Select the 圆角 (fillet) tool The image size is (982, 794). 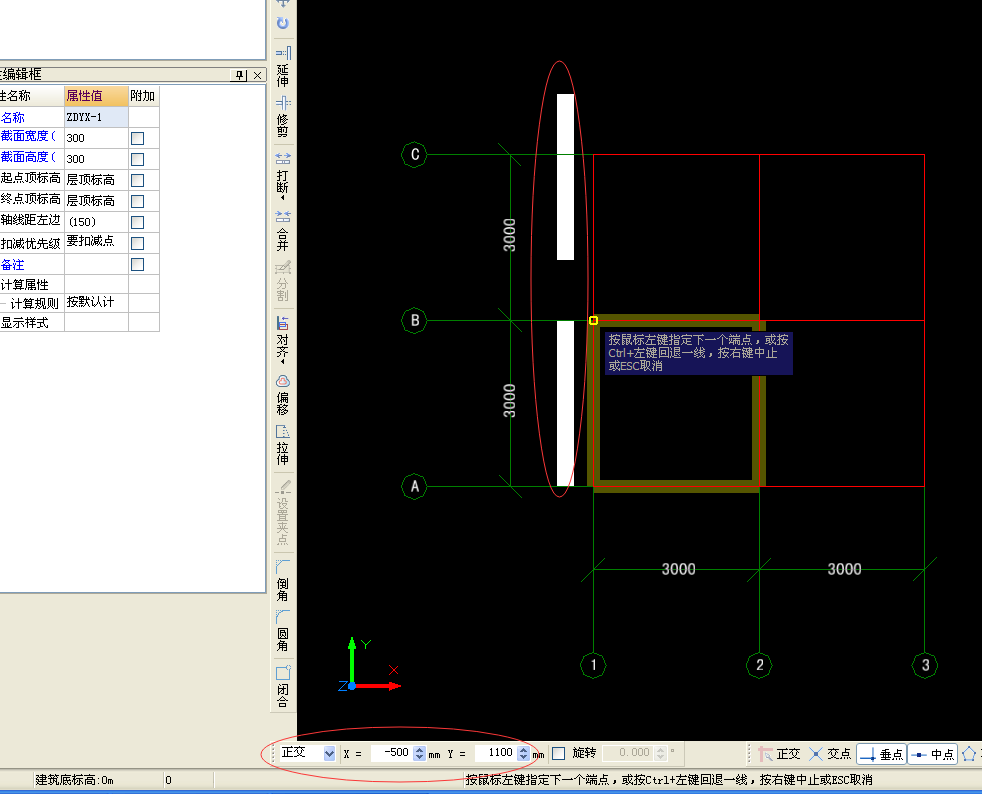coord(283,631)
